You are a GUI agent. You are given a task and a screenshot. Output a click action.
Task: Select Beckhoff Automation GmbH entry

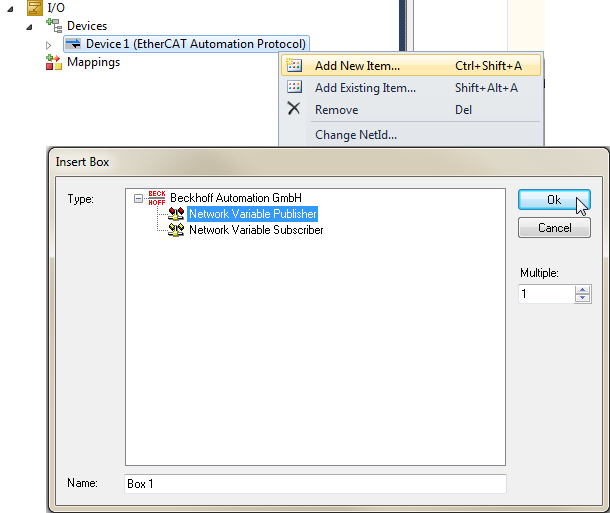(236, 198)
